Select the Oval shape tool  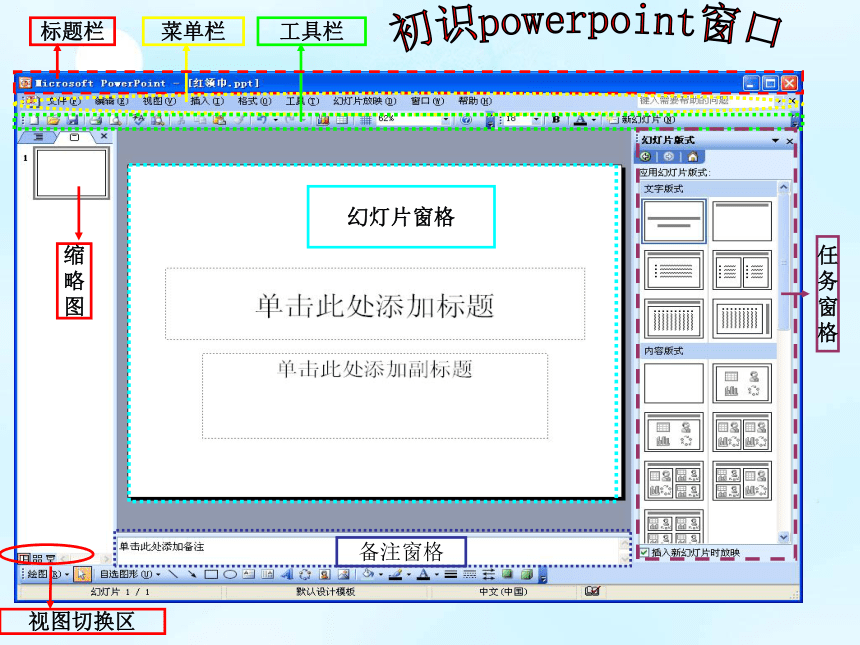click(x=230, y=574)
